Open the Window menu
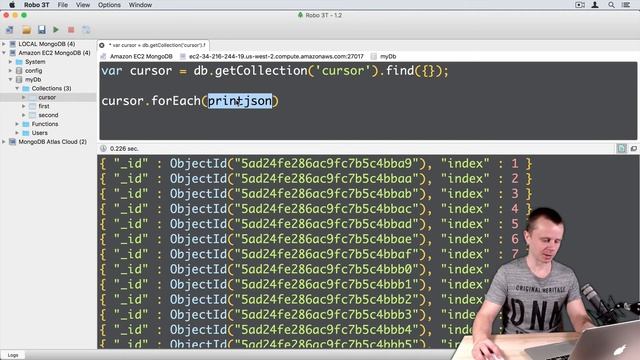640x360 pixels. coord(140,5)
